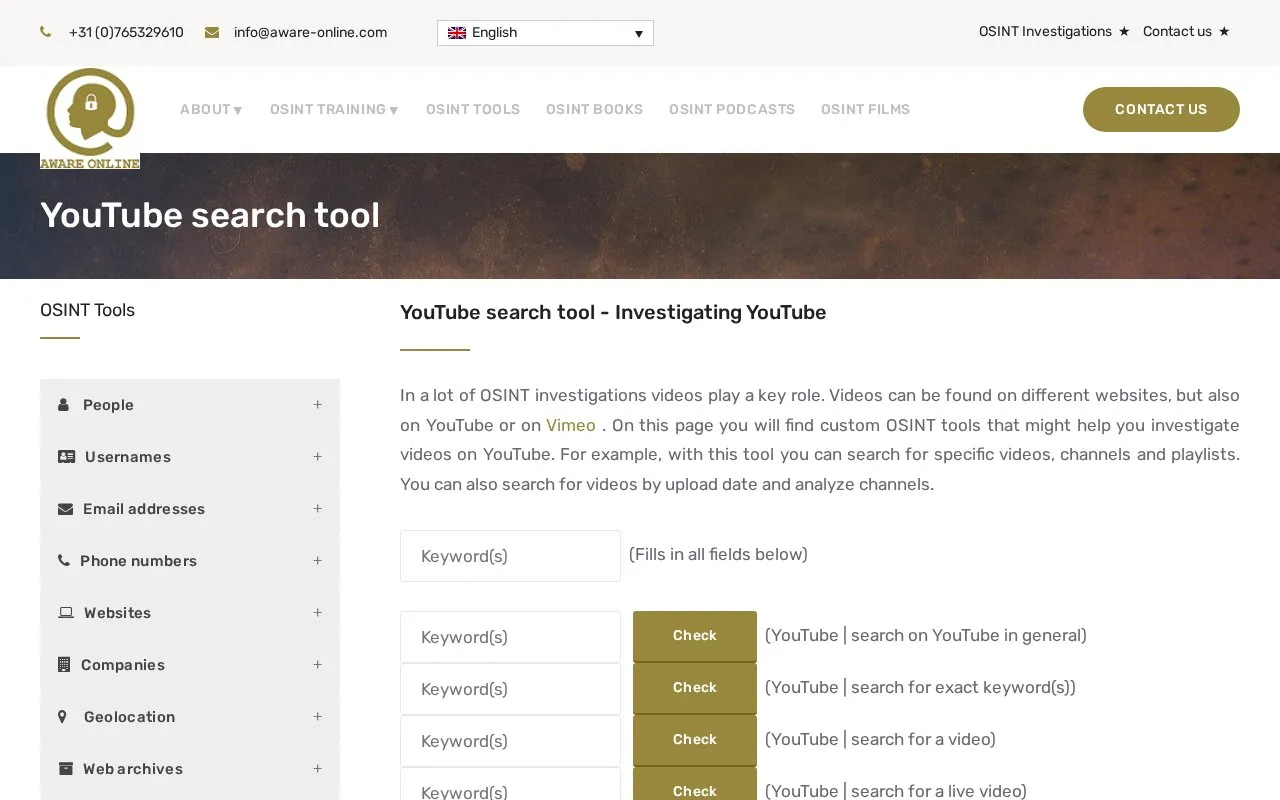The height and width of the screenshot is (800, 1280).
Task: Click Check for exact keyword(s) search
Action: [x=695, y=688]
